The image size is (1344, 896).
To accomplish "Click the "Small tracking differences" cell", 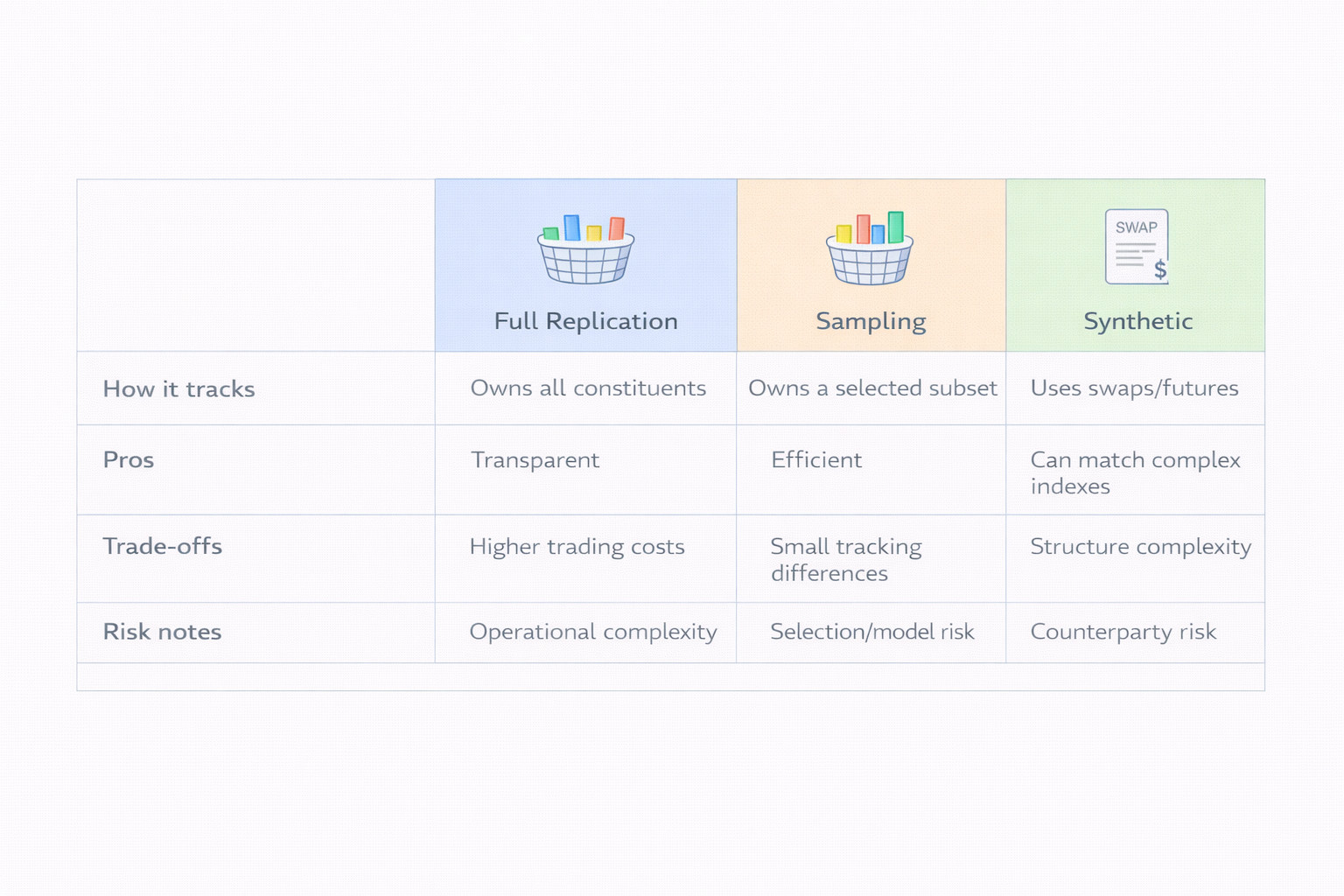I will [845, 559].
